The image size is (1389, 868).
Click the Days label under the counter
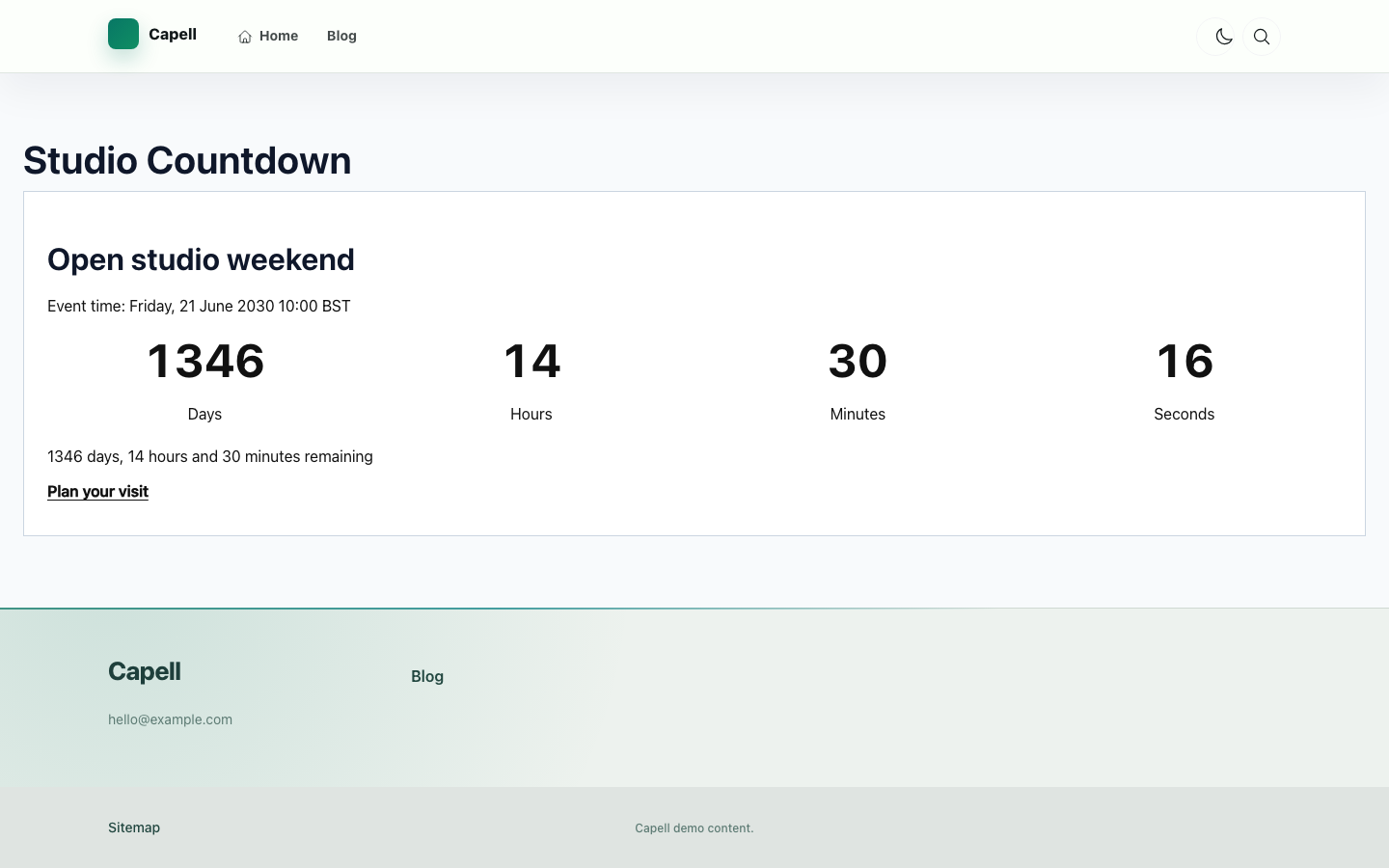[204, 414]
